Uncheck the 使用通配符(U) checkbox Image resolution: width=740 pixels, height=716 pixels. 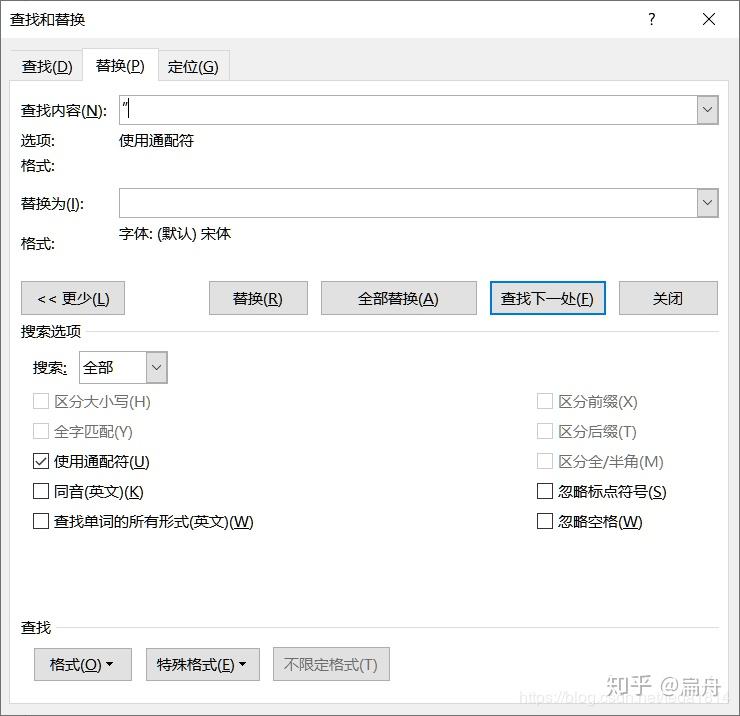[x=41, y=462]
